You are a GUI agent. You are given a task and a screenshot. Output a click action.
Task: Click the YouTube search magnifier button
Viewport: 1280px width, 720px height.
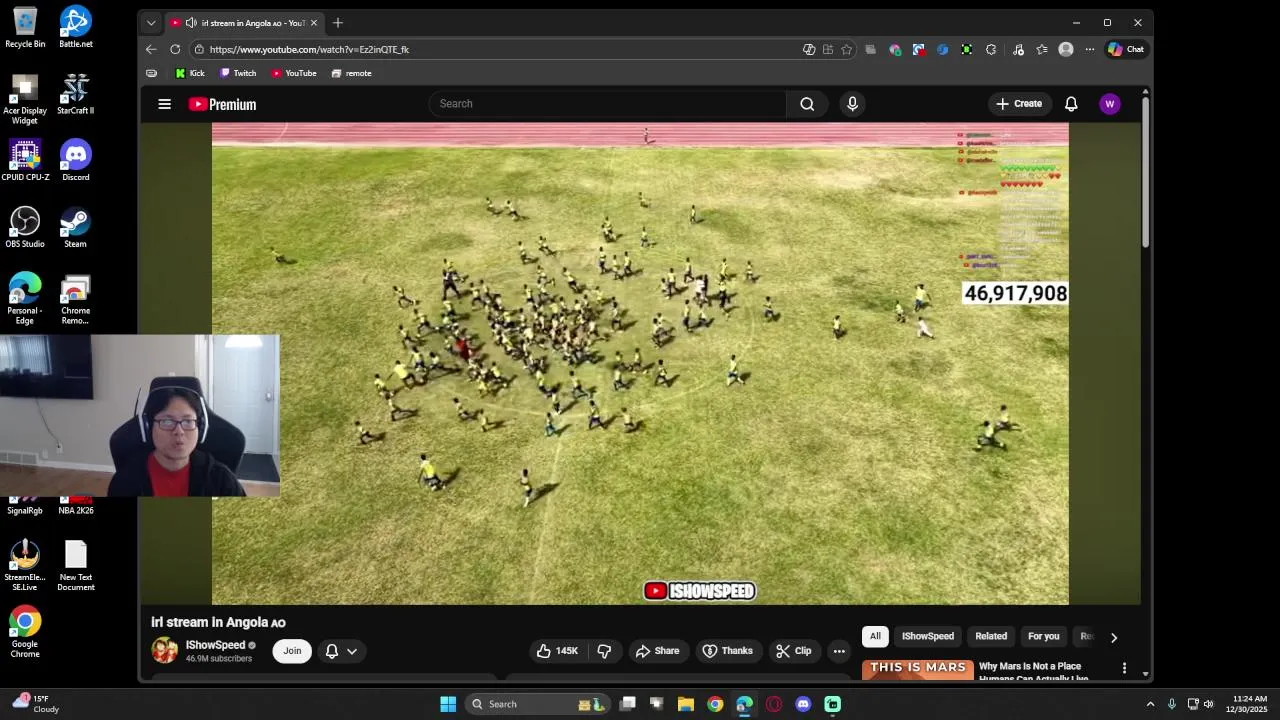[x=807, y=104]
